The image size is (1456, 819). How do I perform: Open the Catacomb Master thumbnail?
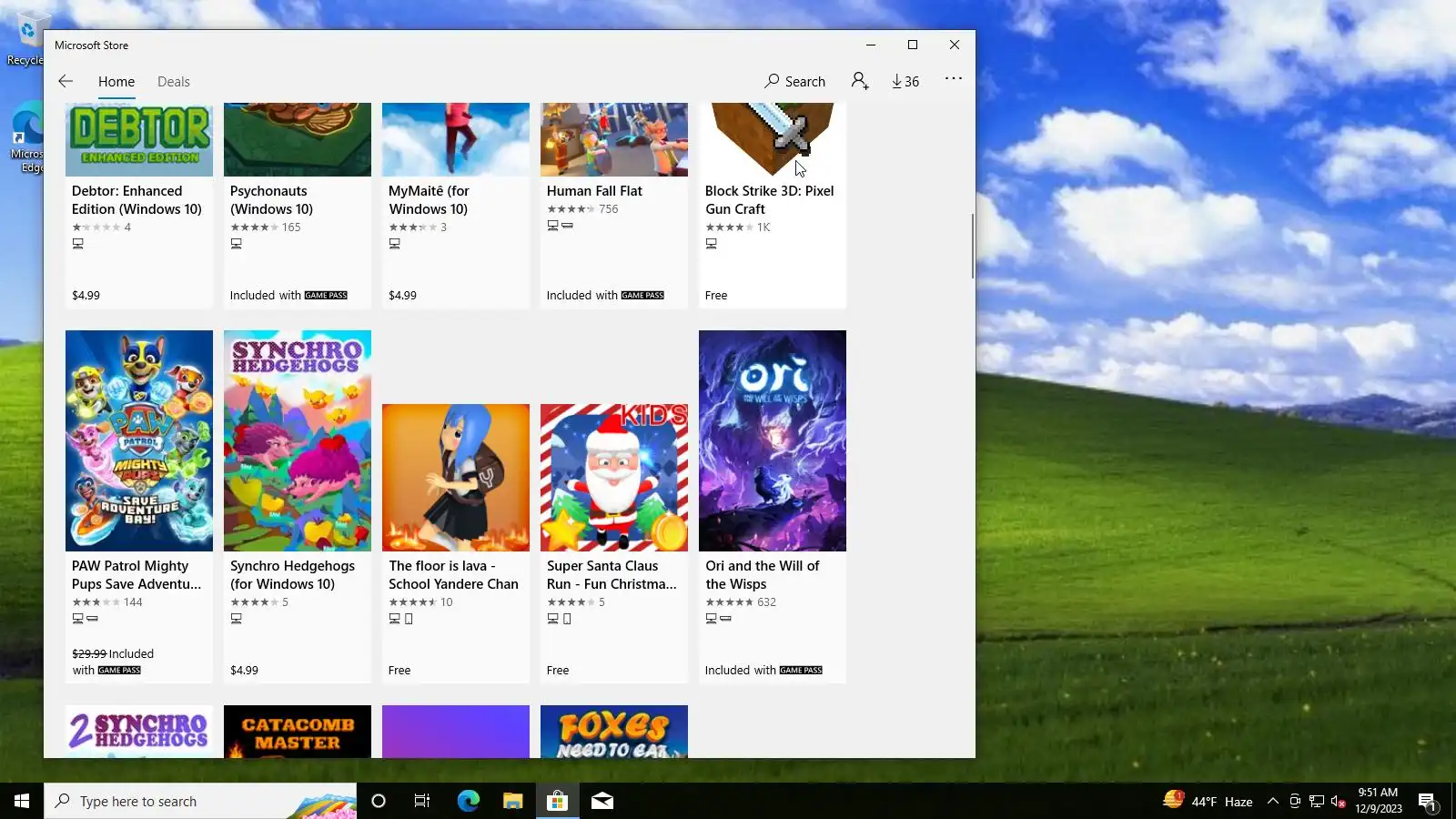click(298, 732)
